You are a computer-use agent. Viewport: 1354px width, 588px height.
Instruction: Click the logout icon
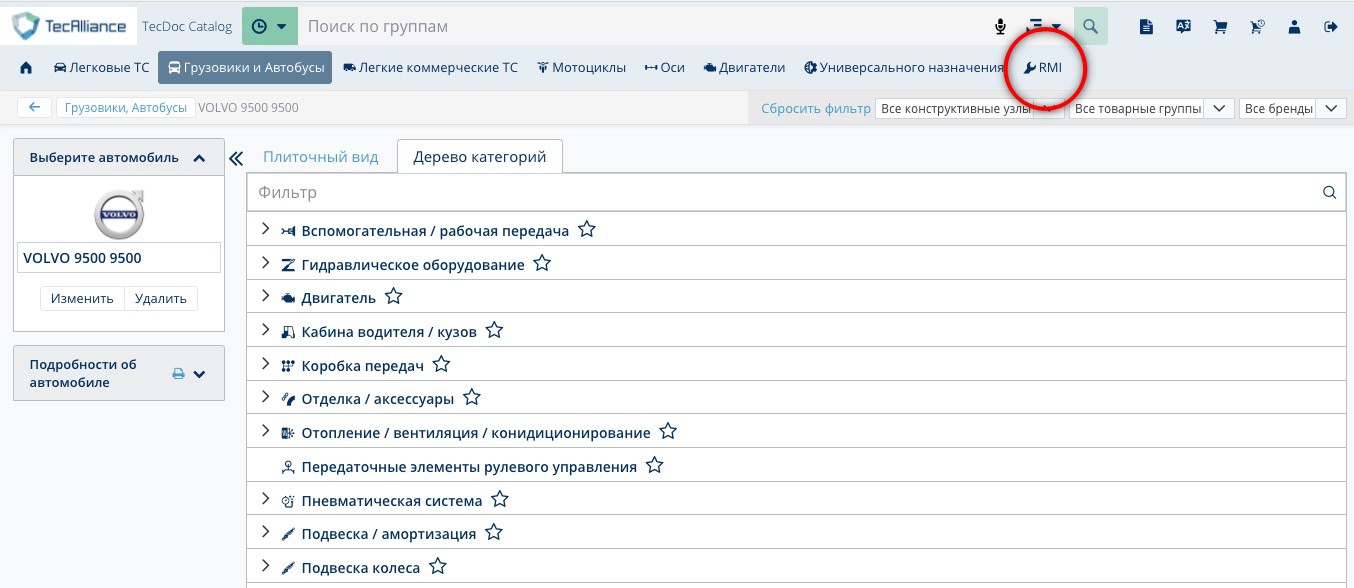(1330, 27)
